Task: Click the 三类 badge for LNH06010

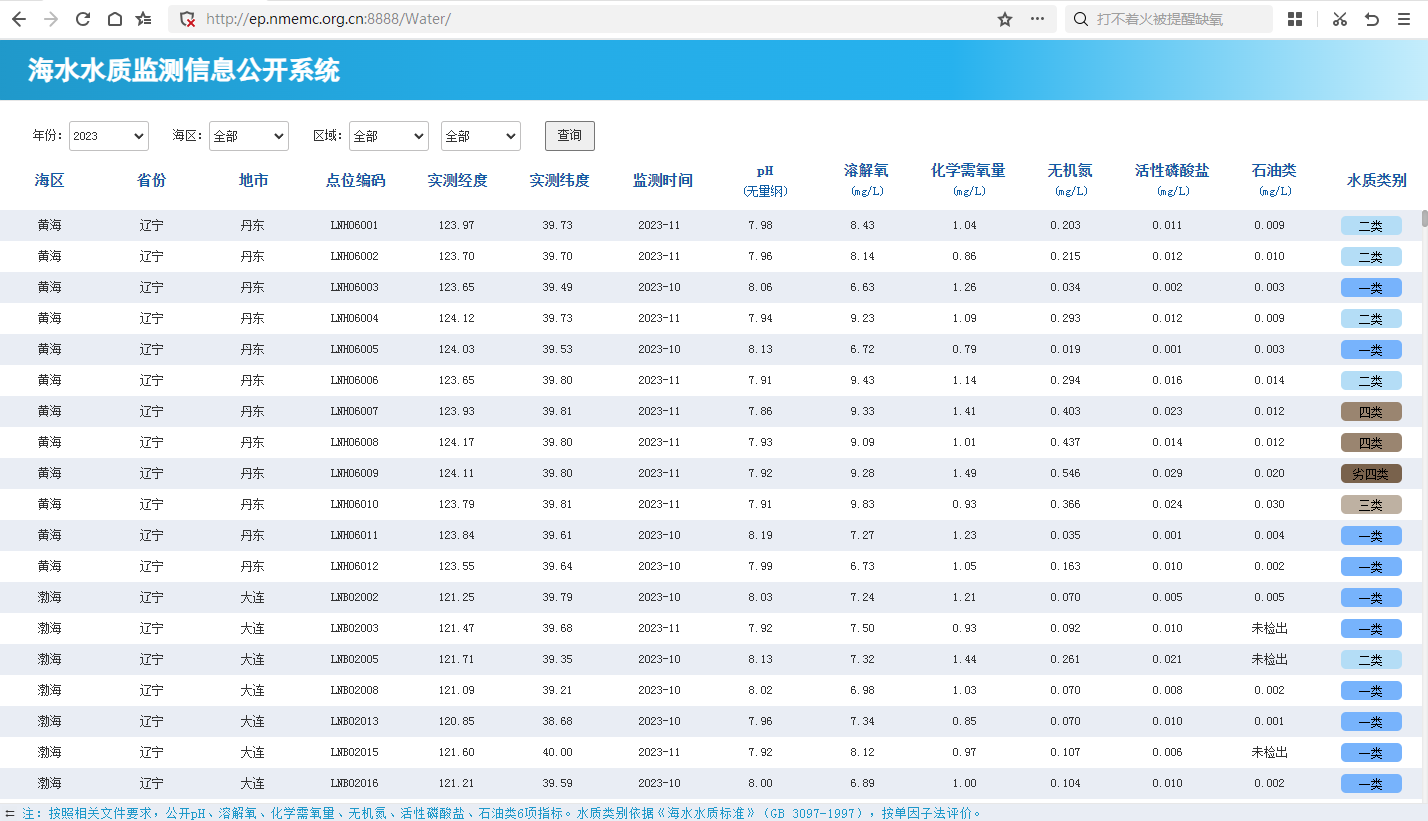Action: (x=1371, y=505)
